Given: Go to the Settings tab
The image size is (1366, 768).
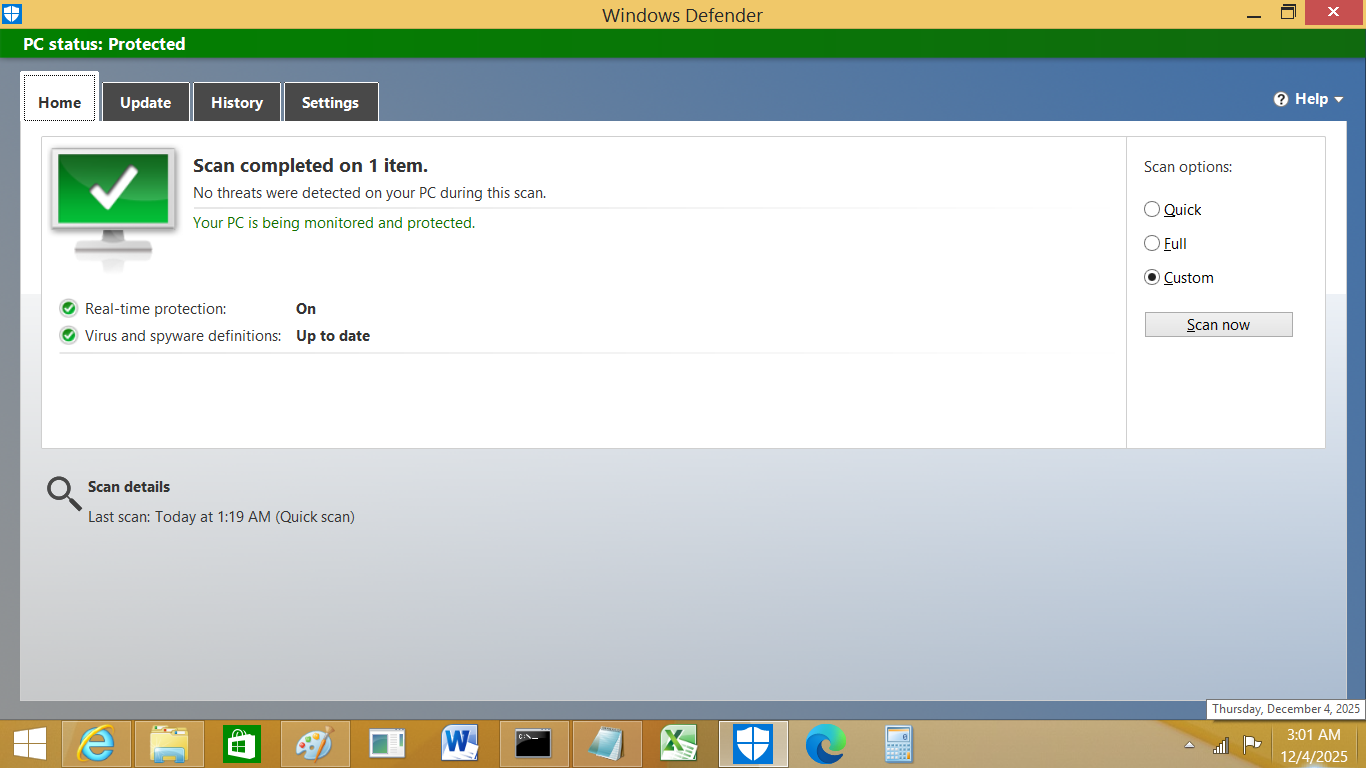Looking at the screenshot, I should [330, 103].
